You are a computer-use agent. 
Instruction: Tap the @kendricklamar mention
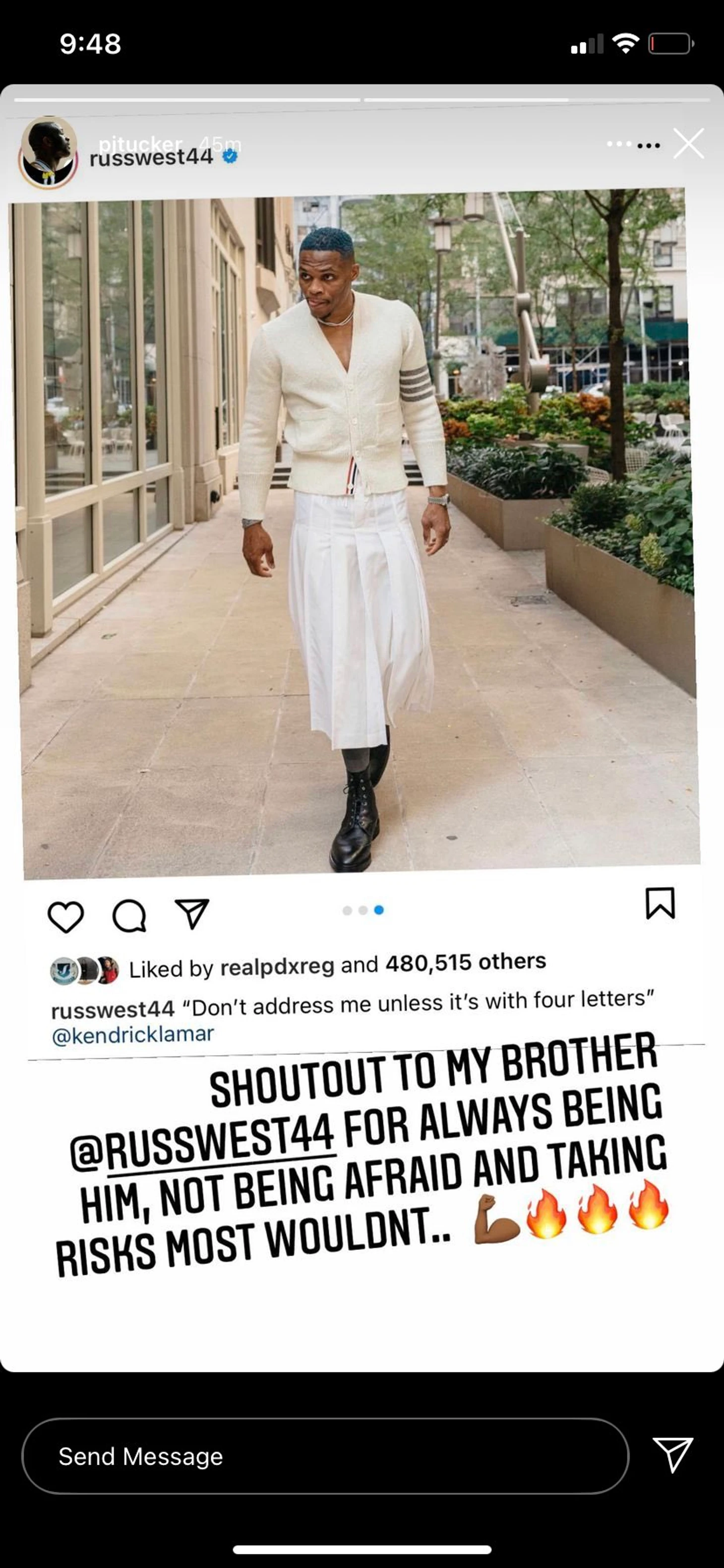(x=133, y=1034)
